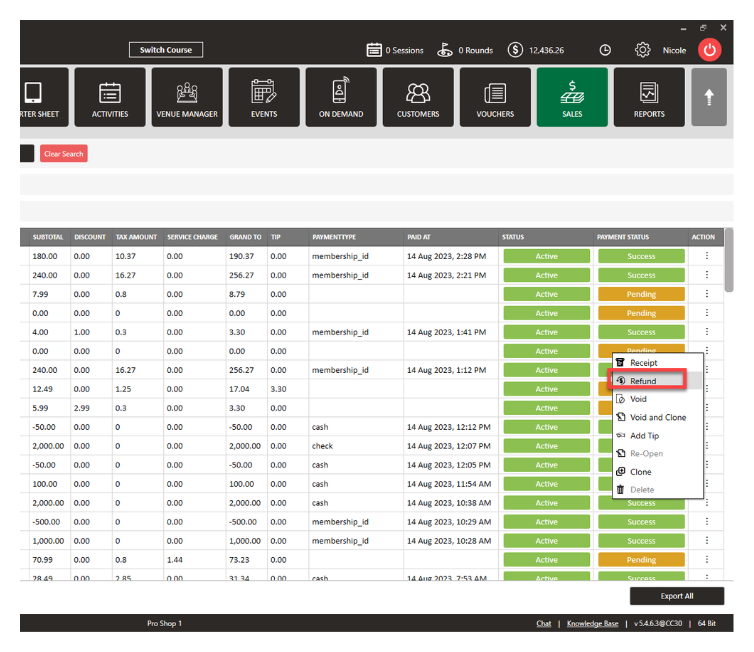Select Add Tip from the context menu
This screenshot has width=754, height=652.
coord(644,436)
